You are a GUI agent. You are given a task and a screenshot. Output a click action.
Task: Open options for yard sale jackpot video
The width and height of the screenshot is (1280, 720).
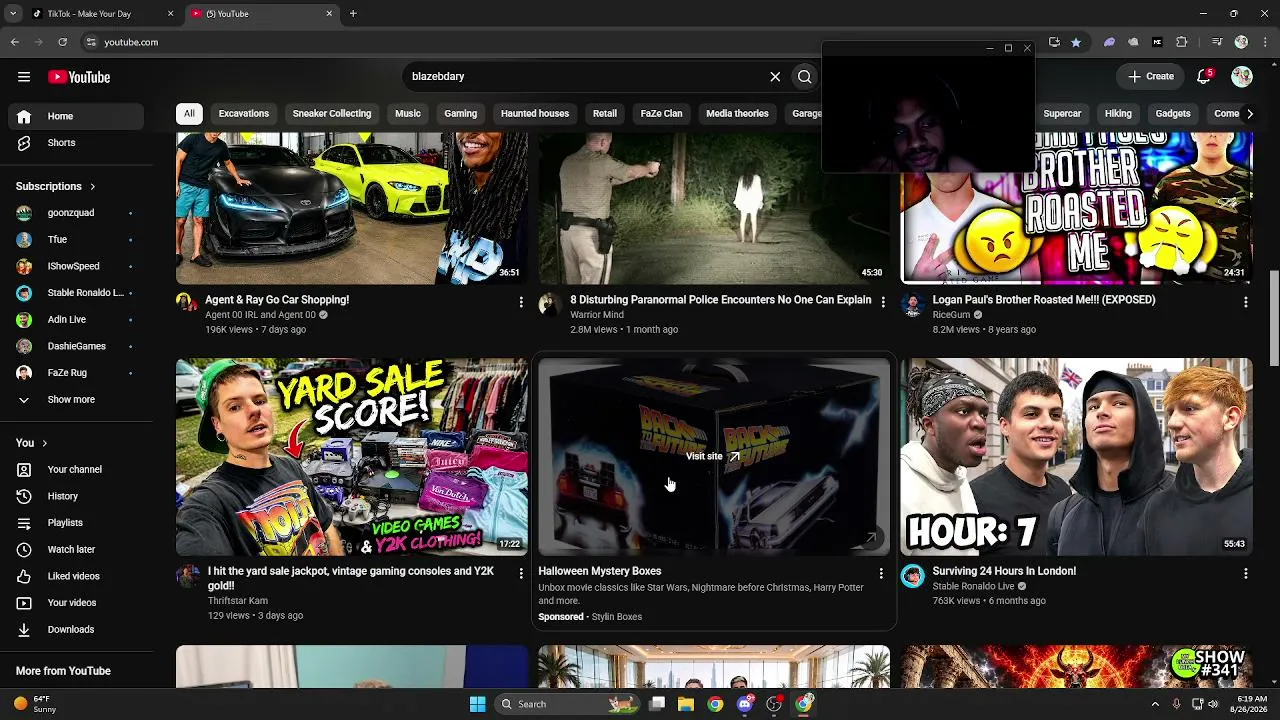(x=521, y=573)
